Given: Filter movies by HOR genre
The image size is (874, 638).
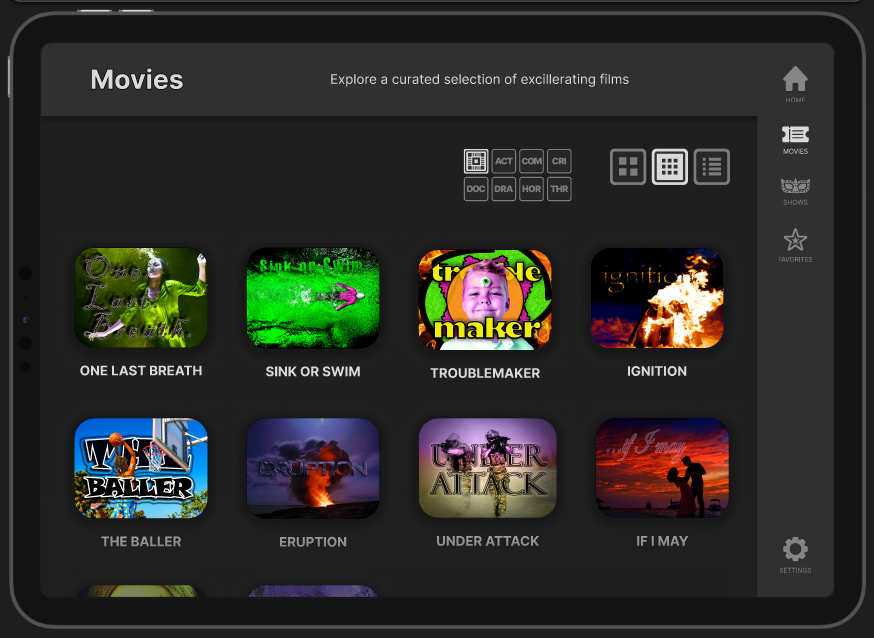Looking at the screenshot, I should tap(531, 189).
